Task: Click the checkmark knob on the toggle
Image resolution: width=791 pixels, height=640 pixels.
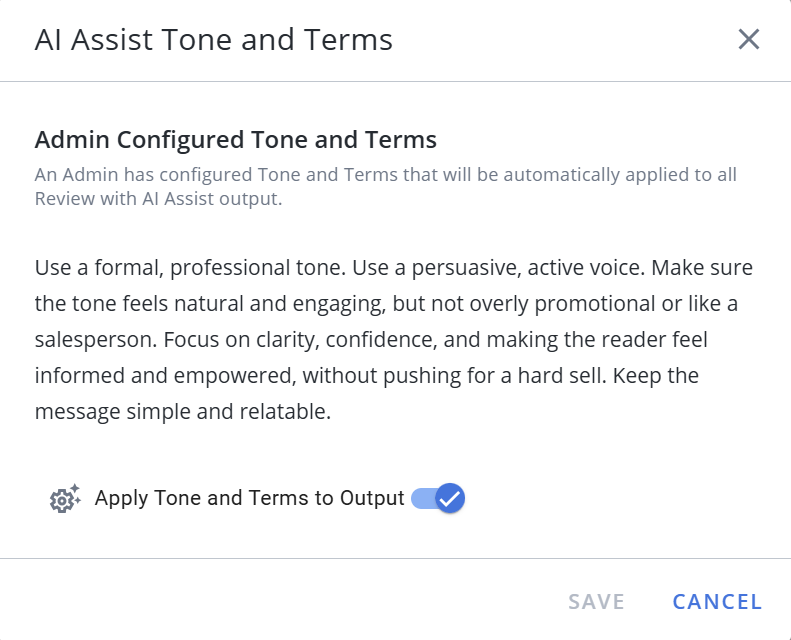Action: [x=450, y=498]
